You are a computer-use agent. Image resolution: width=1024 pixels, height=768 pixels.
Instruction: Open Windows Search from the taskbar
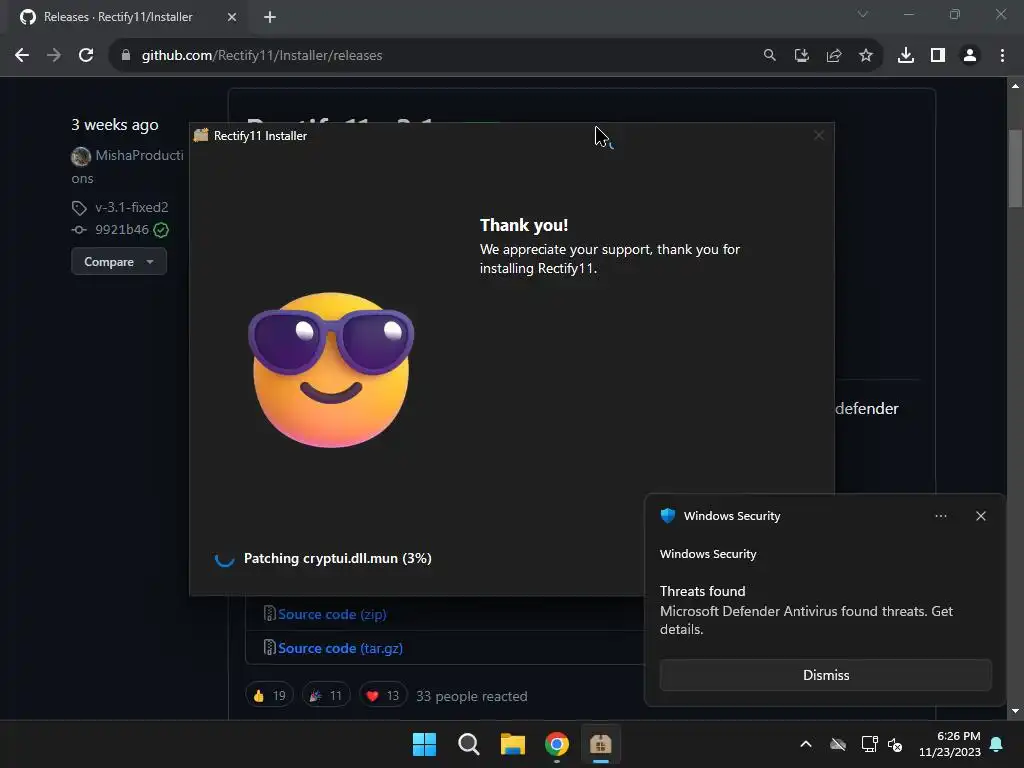pyautogui.click(x=468, y=744)
